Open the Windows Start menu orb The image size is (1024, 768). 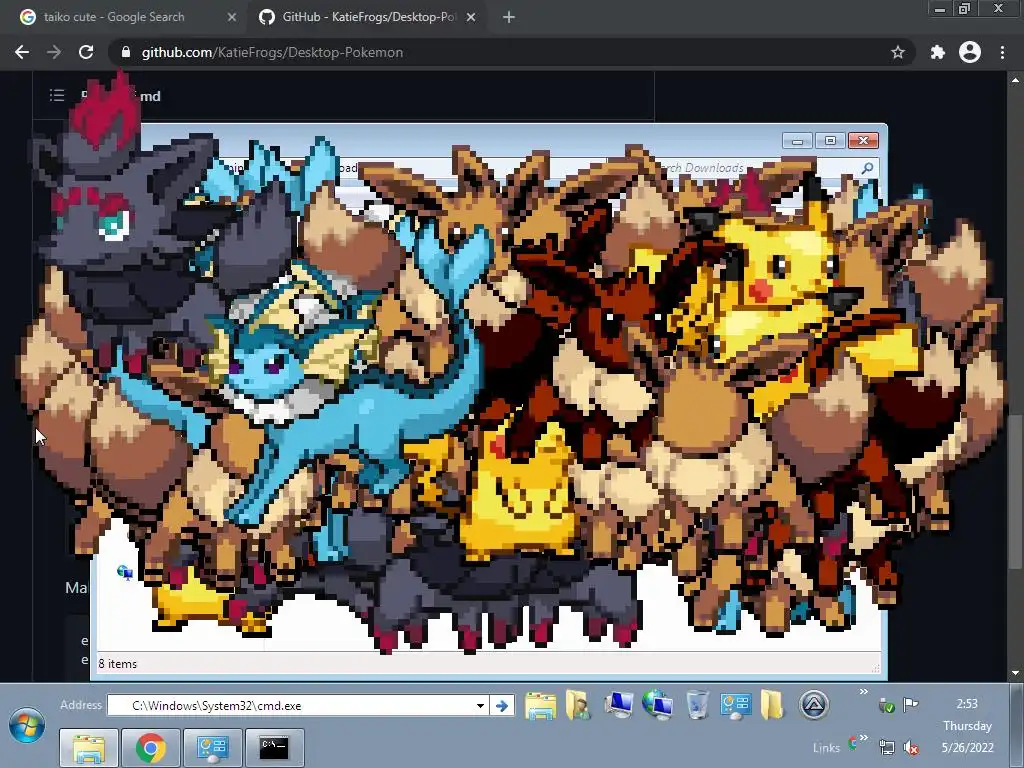point(27,725)
